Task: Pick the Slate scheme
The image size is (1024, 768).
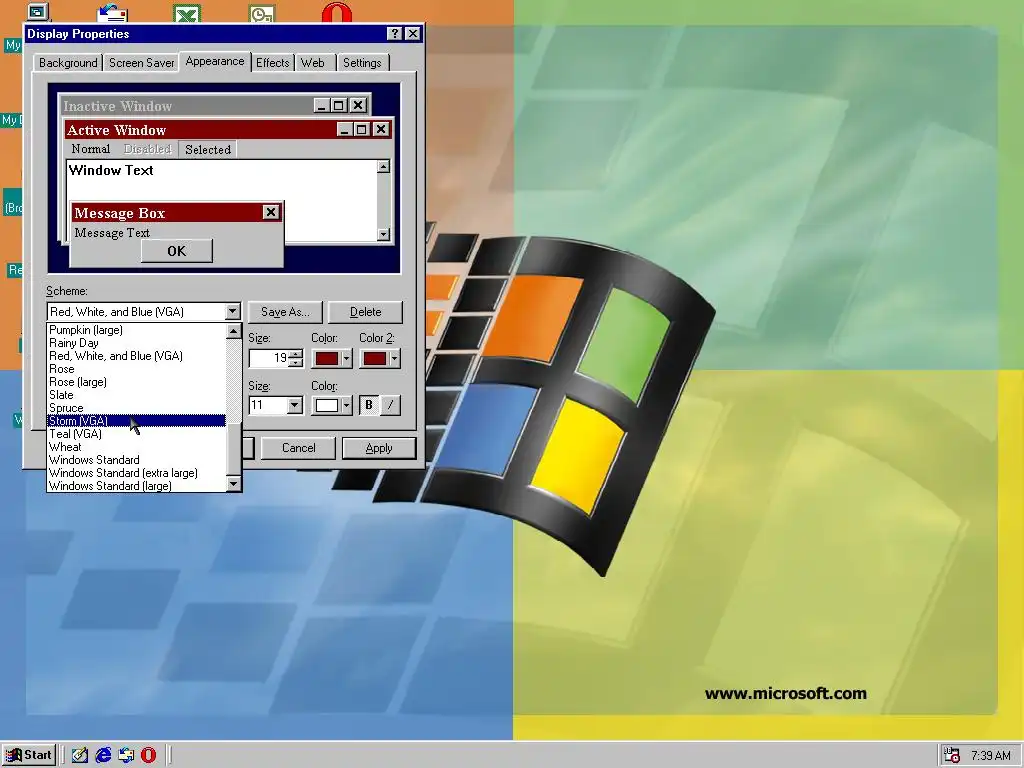Action: tap(136, 395)
